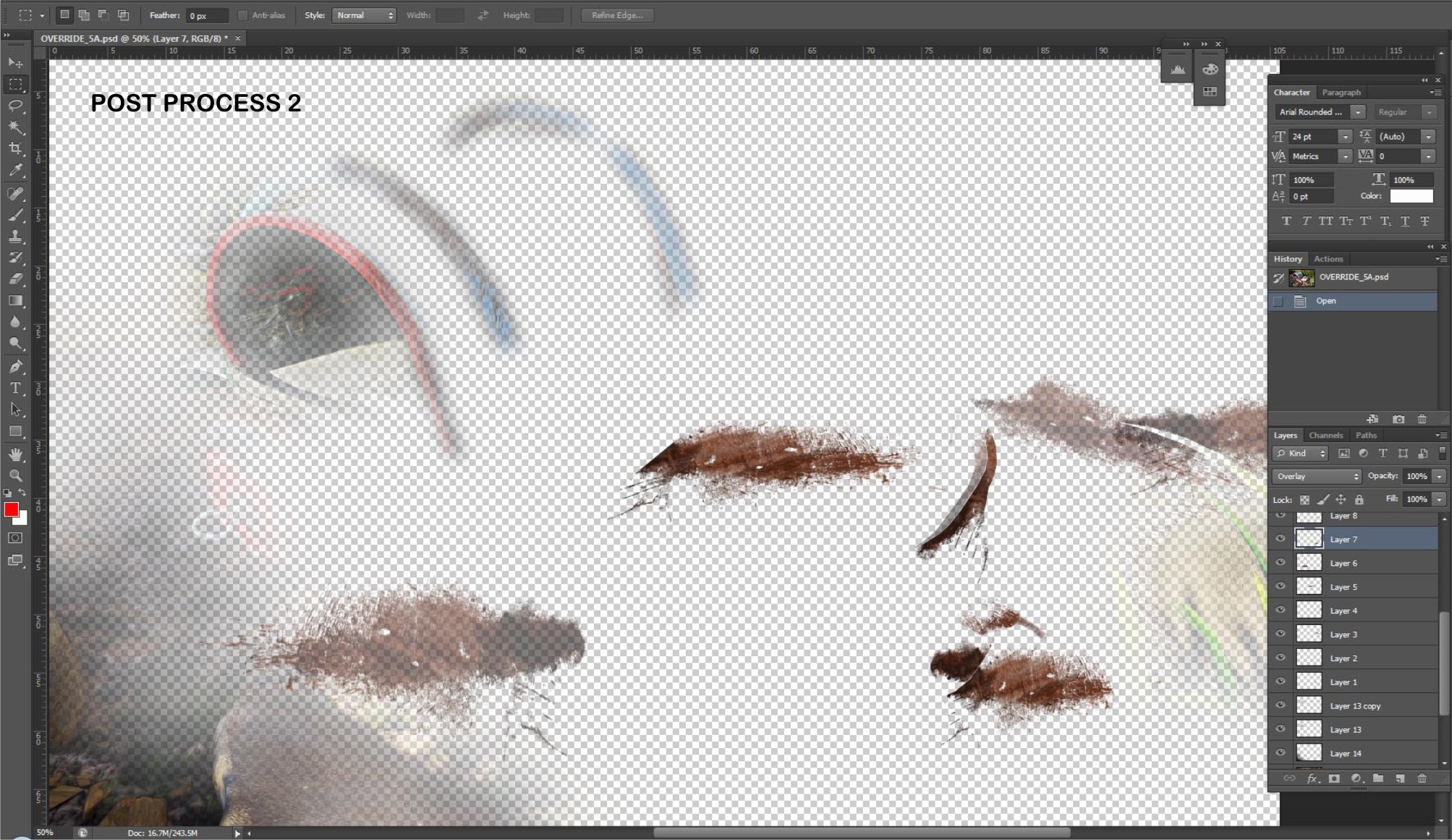Screen dimensions: 1452x840
Task: Toggle visibility of Layer 13 copy
Action: click(x=1281, y=705)
